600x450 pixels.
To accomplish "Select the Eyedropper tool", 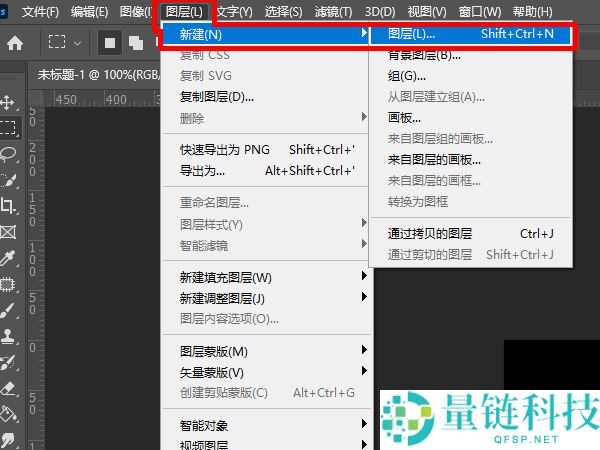I will point(8,258).
